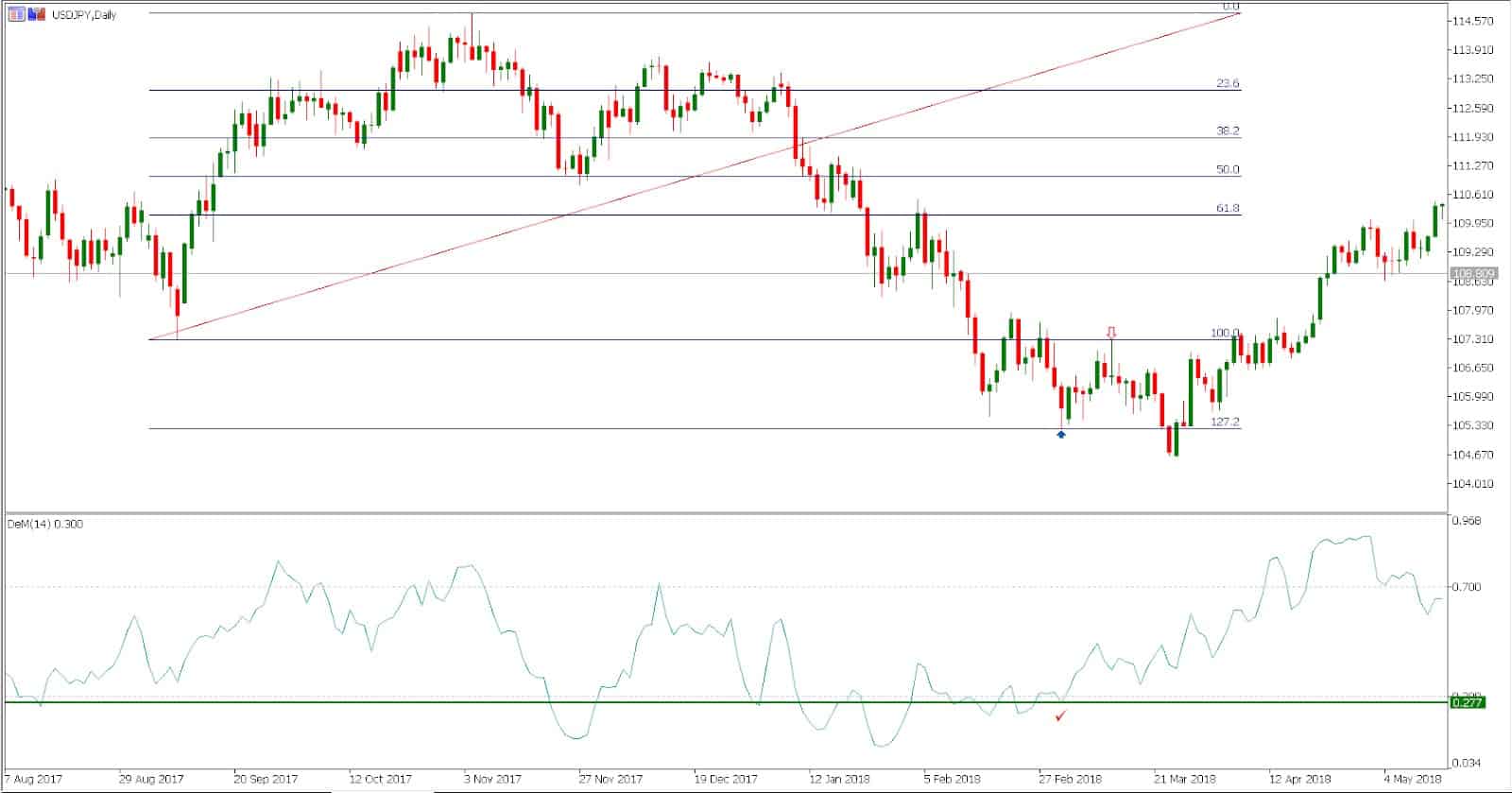
Task: Click the blue-red icon left of USDJPY,Daily
Action: tap(36, 14)
